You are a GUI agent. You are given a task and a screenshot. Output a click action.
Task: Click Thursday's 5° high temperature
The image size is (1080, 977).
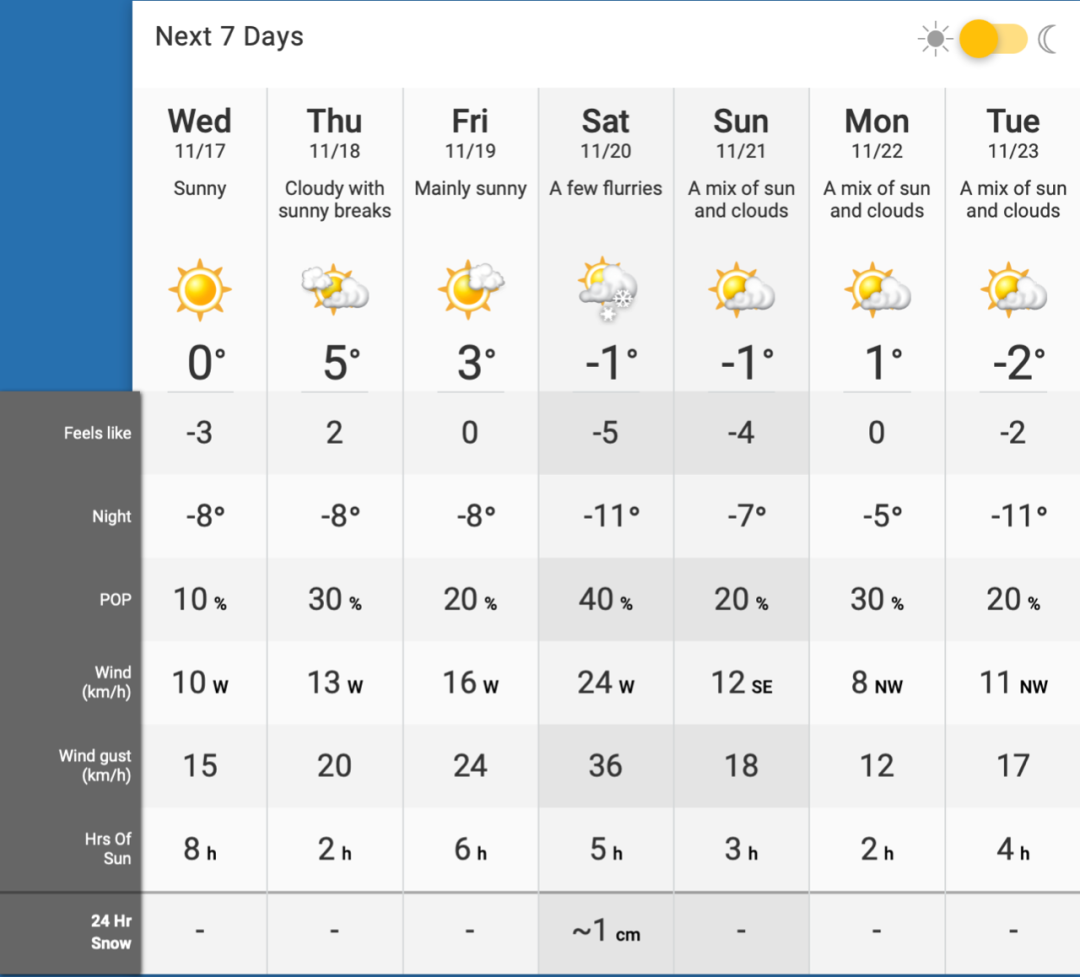(342, 363)
